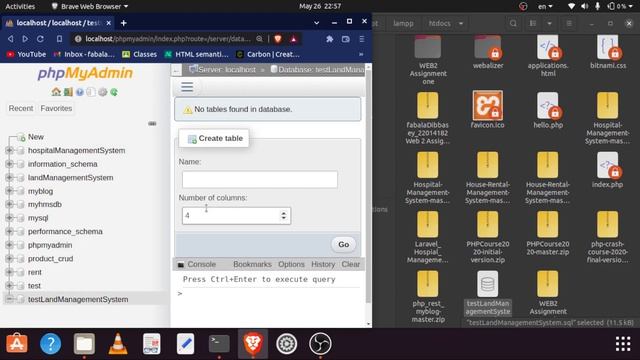Reload navigation panel green icon
Image resolution: width=640 pixels, height=360 pixels.
[114, 92]
